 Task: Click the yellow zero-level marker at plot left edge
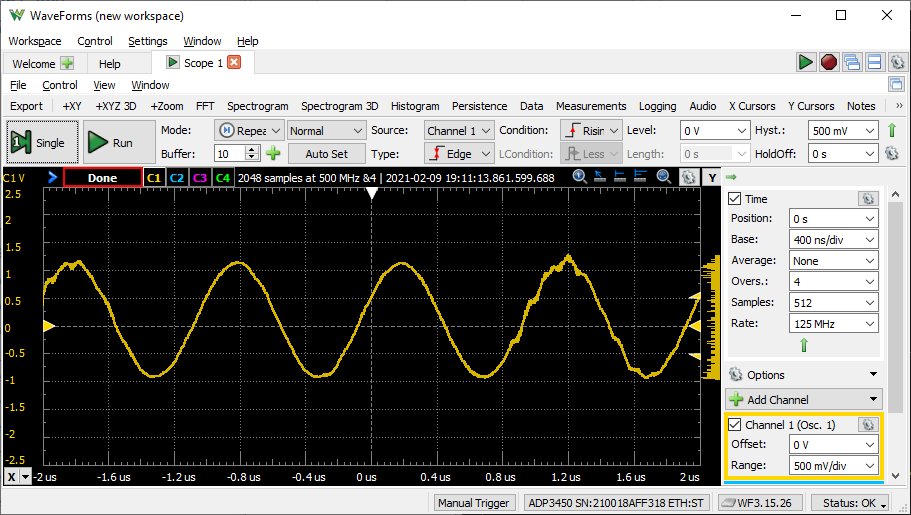pyautogui.click(x=49, y=326)
